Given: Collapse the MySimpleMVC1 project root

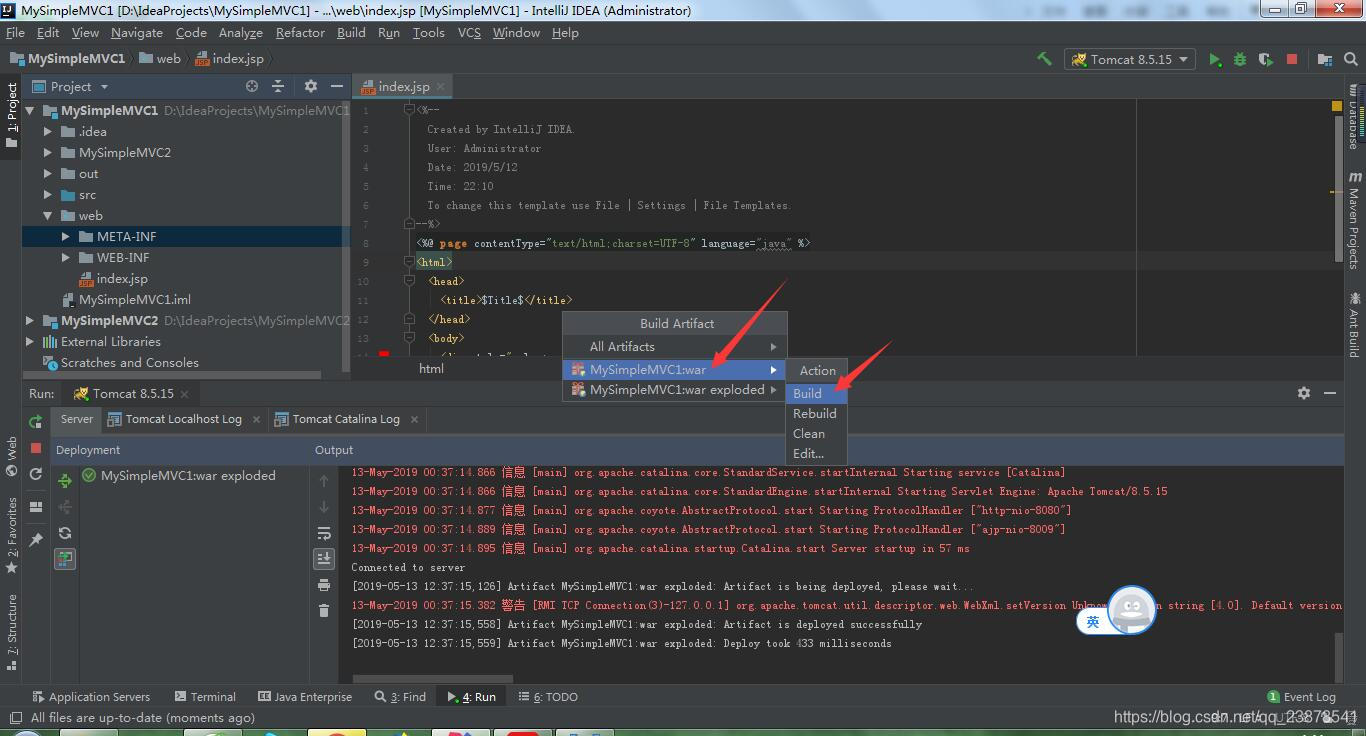Looking at the screenshot, I should tap(29, 111).
